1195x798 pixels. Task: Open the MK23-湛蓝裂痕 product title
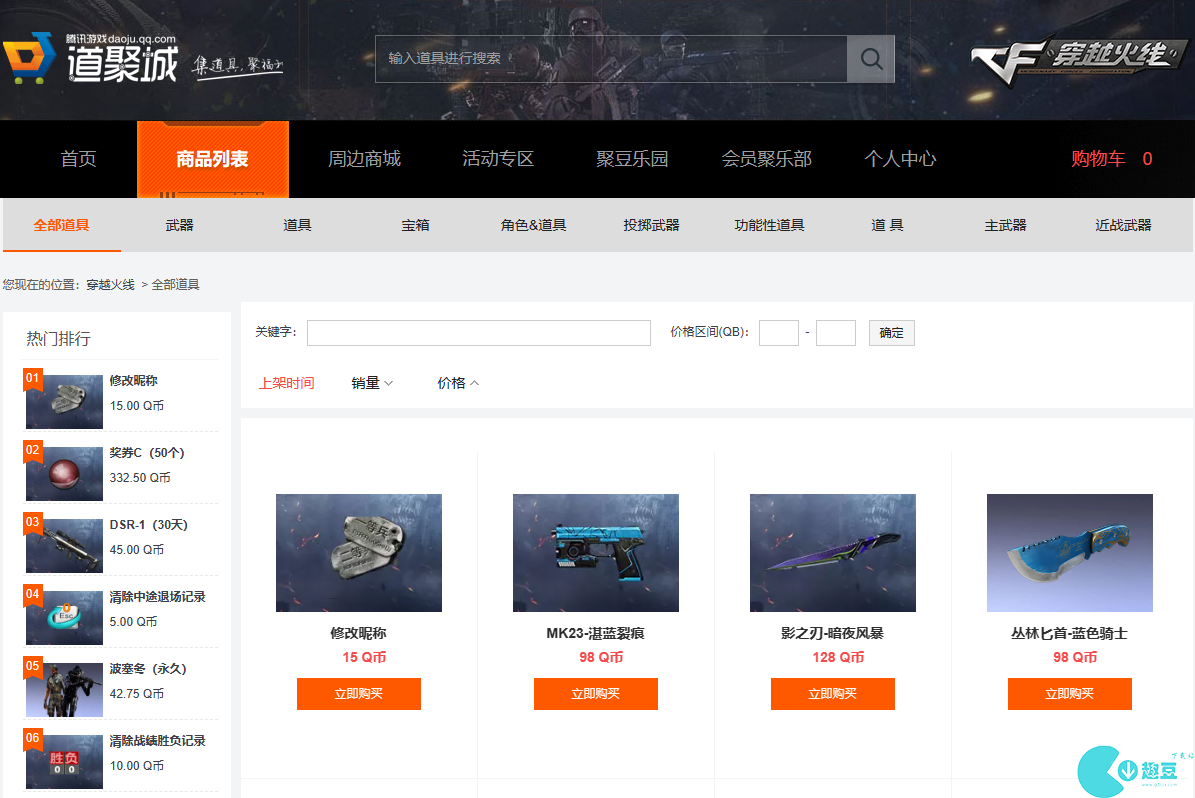tap(595, 633)
